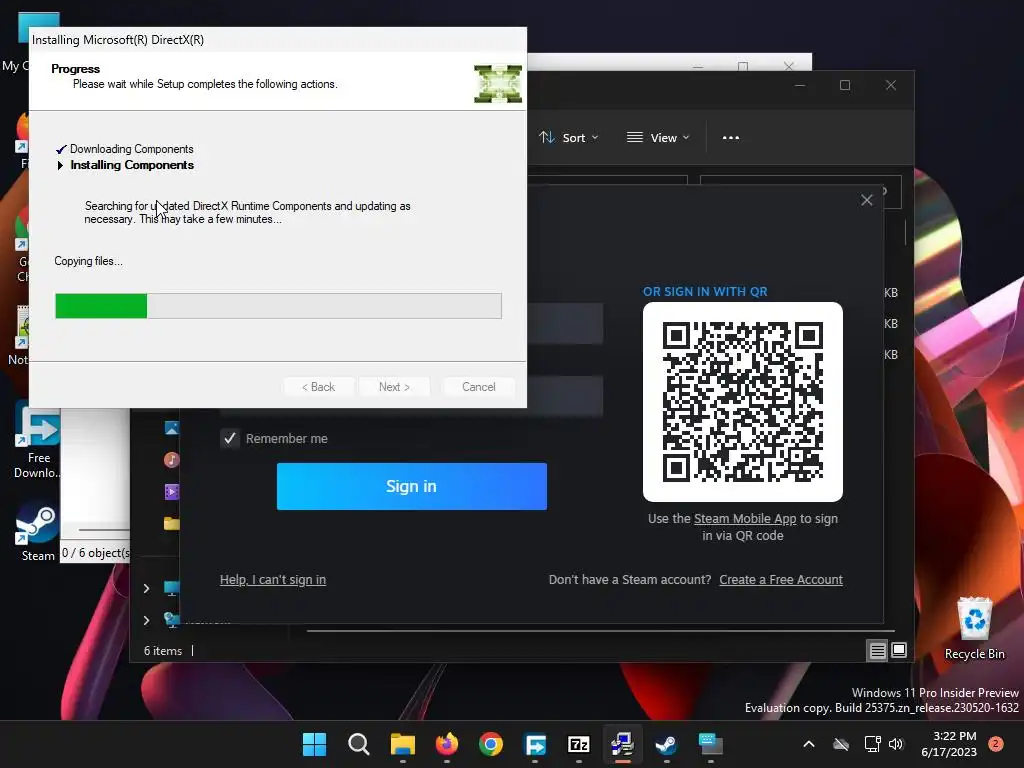Click the Back button in DirectX installer
Viewport: 1024px width, 768px height.
click(x=319, y=387)
